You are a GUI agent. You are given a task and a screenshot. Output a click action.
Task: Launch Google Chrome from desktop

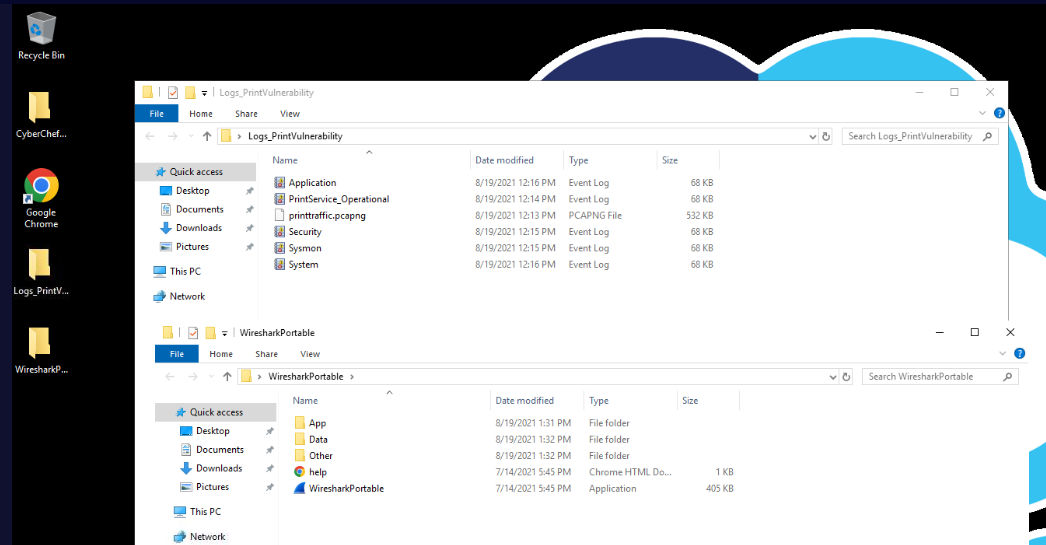41,199
